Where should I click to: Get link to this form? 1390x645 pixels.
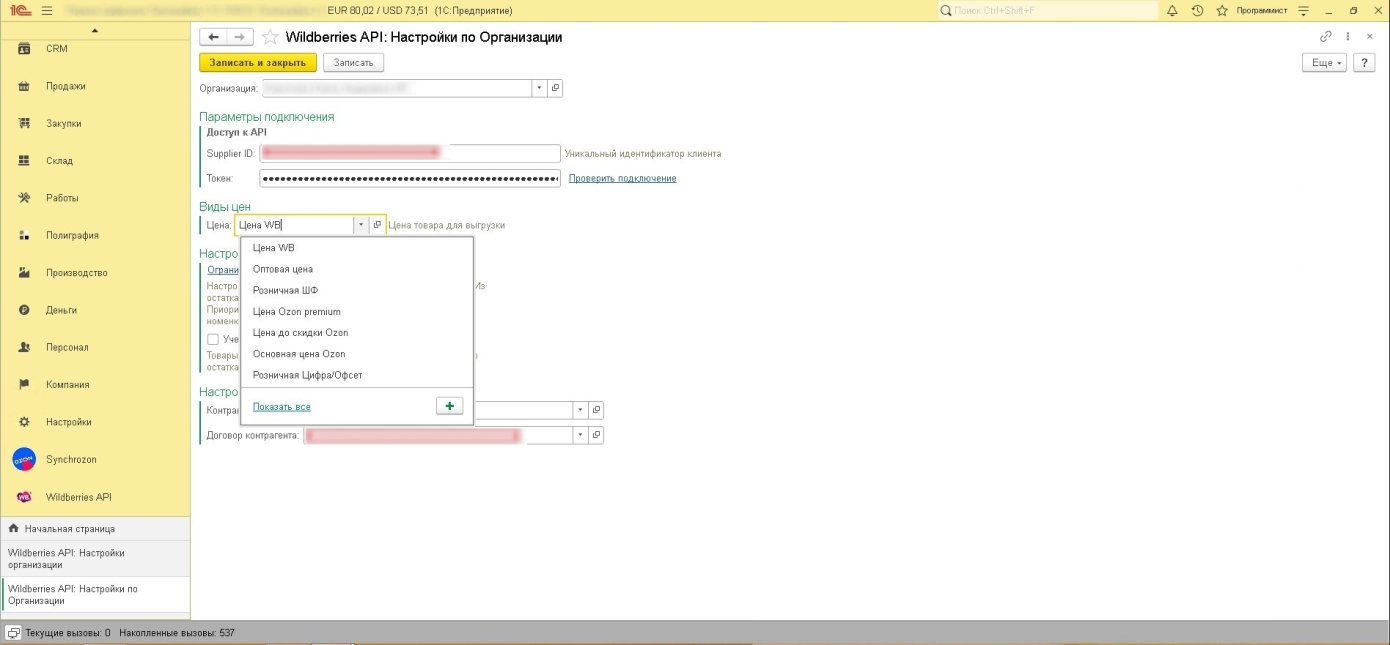1326,36
